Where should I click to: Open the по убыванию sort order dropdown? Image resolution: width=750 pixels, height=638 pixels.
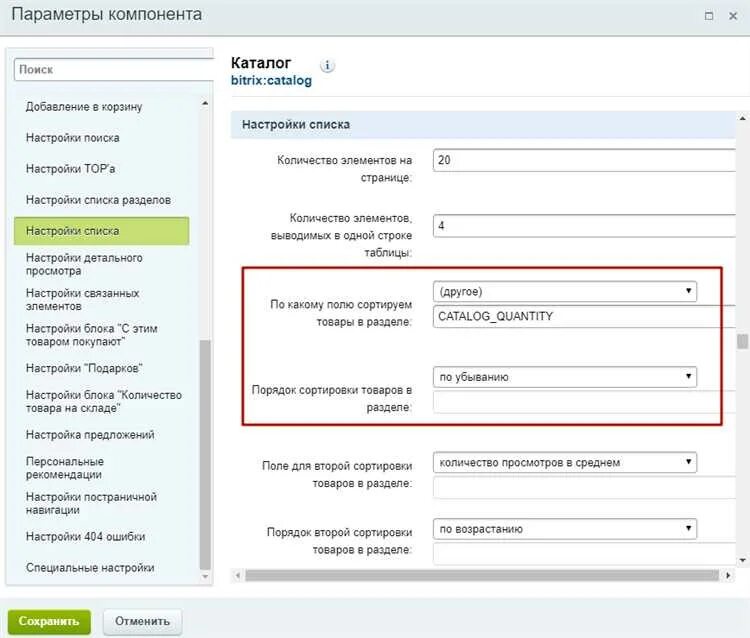[x=565, y=377]
